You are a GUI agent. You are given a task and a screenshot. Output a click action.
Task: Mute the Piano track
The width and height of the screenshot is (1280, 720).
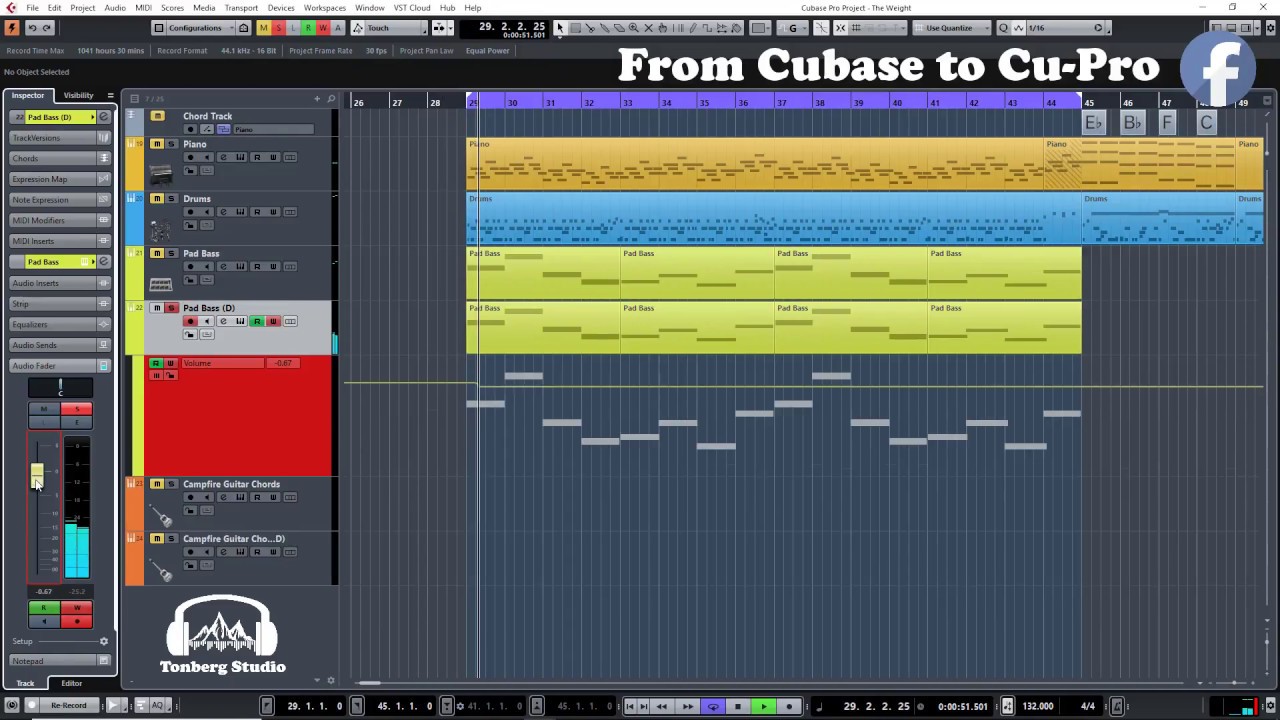point(157,144)
